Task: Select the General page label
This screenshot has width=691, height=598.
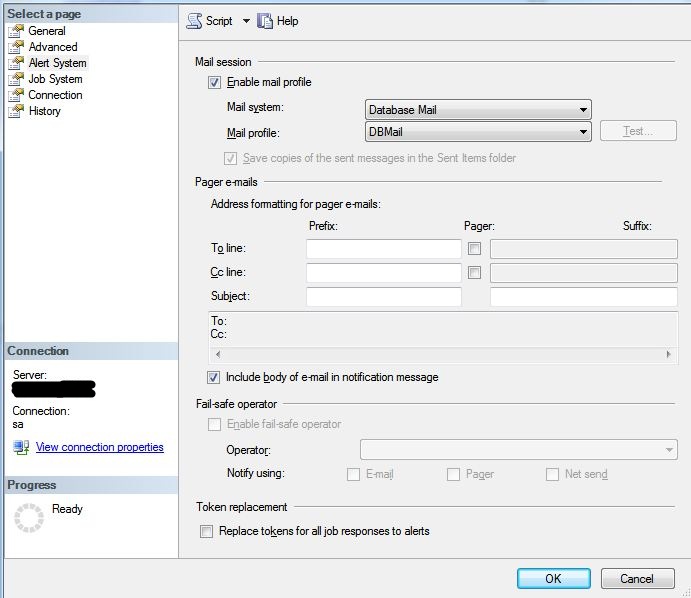Action: [47, 31]
